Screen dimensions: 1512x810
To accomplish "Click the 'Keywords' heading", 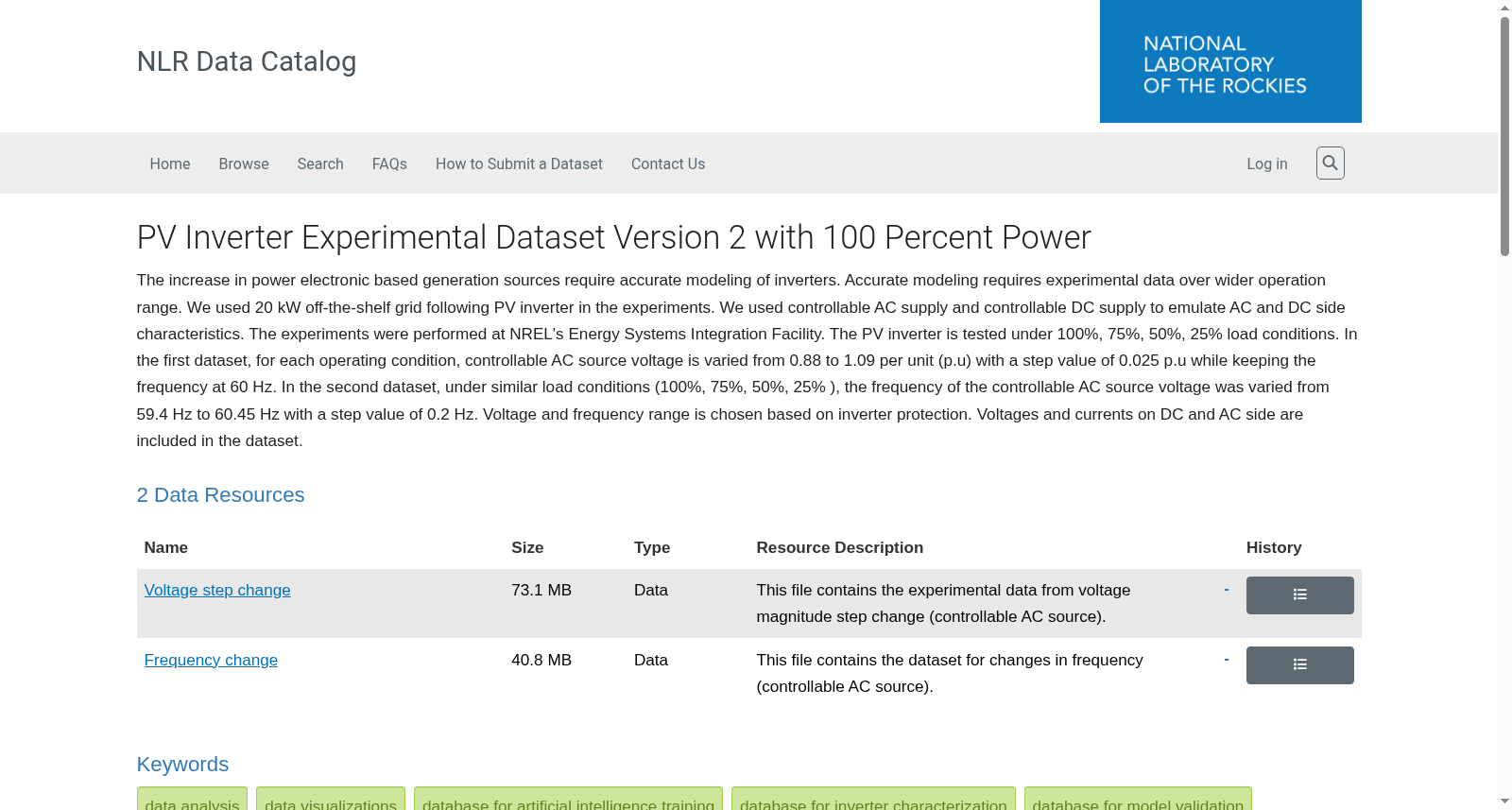I will point(182,765).
